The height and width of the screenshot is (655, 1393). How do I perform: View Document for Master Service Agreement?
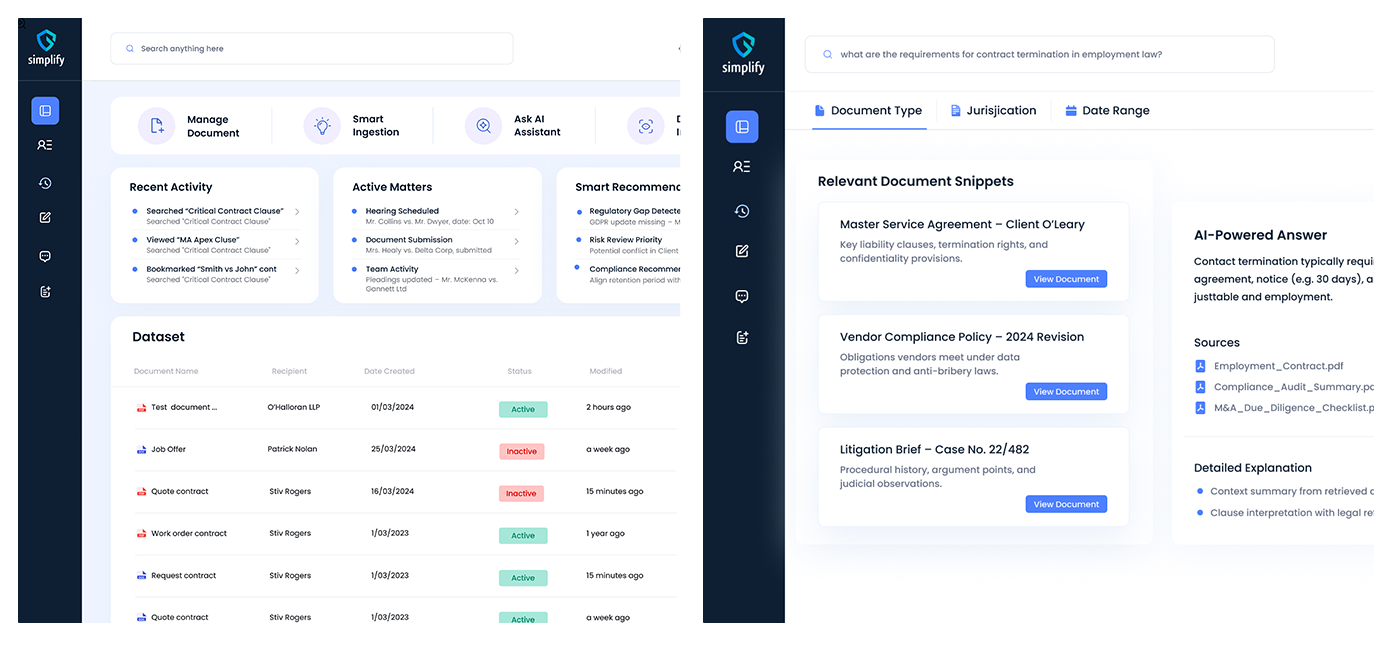click(1066, 280)
